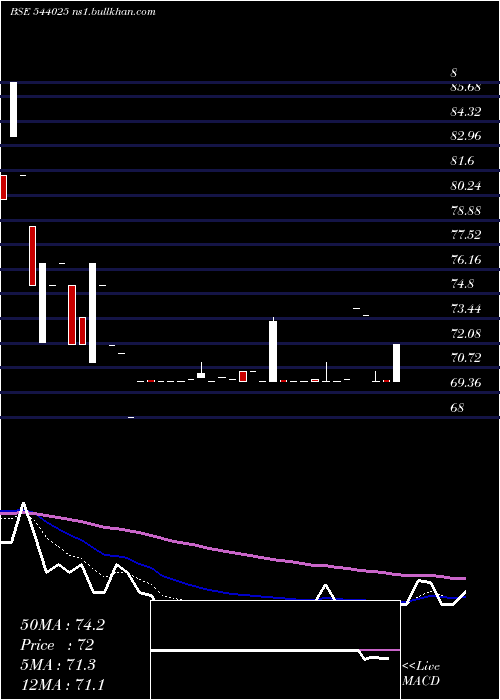Click the 81.6 price level label
The width and height of the screenshot is (500, 700).
click(463, 161)
